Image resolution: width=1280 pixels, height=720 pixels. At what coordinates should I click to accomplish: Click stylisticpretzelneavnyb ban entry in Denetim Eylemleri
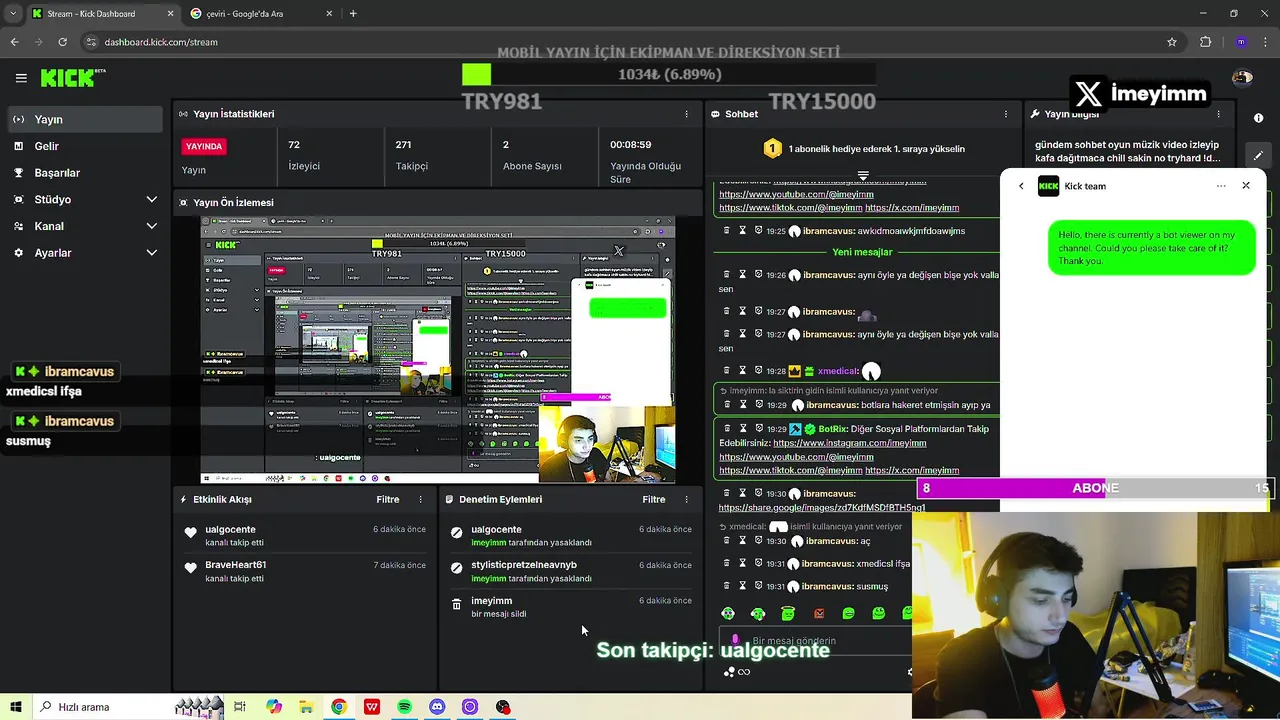(x=571, y=571)
